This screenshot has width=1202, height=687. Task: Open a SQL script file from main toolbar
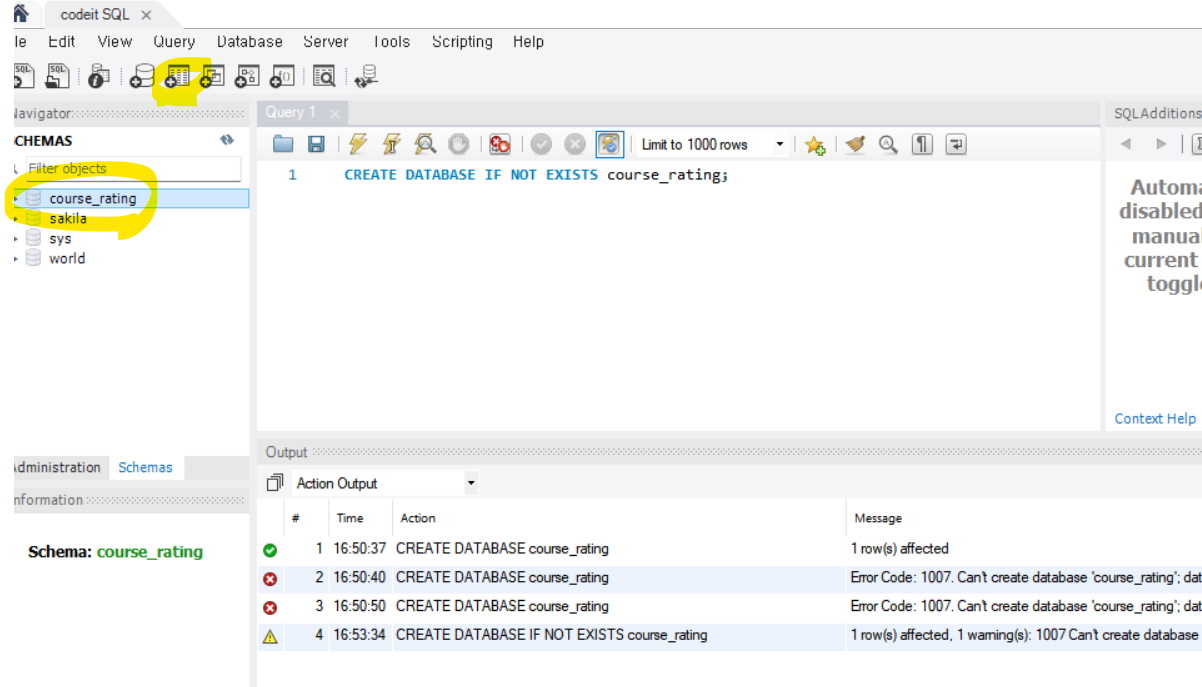point(58,75)
